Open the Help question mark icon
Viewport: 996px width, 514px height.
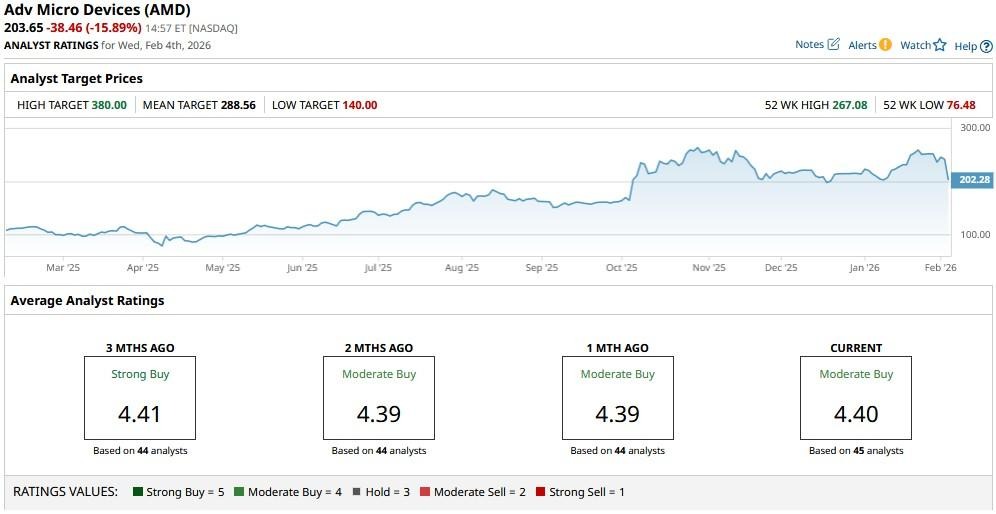pos(986,46)
